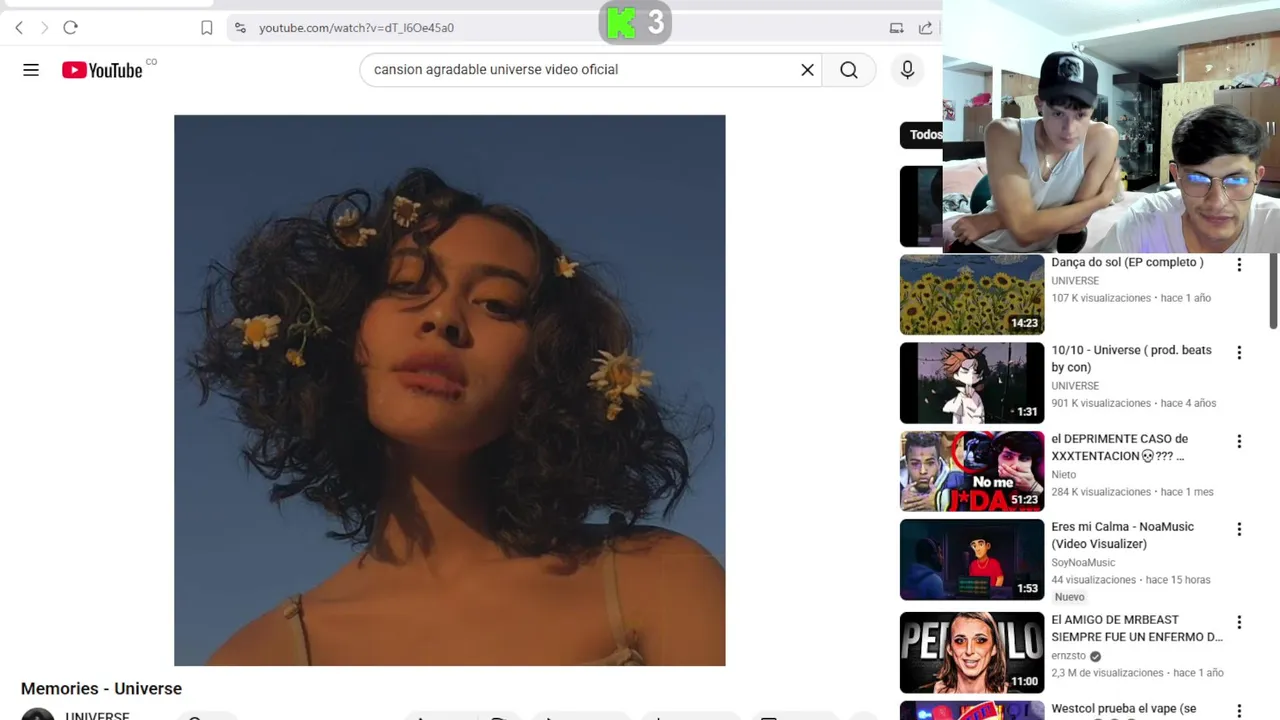Open el DEPRIMENTE CASO title link
This screenshot has height=720, width=1280.
(x=1119, y=447)
